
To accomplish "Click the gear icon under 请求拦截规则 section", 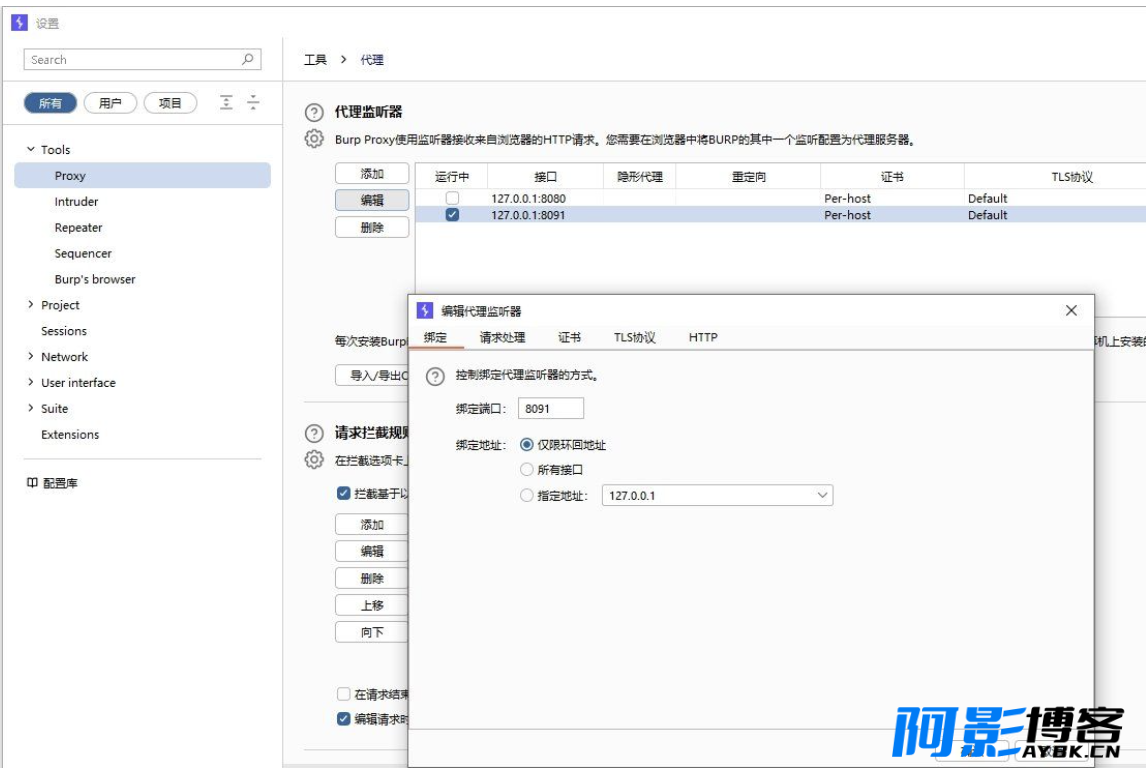I will pos(314,460).
